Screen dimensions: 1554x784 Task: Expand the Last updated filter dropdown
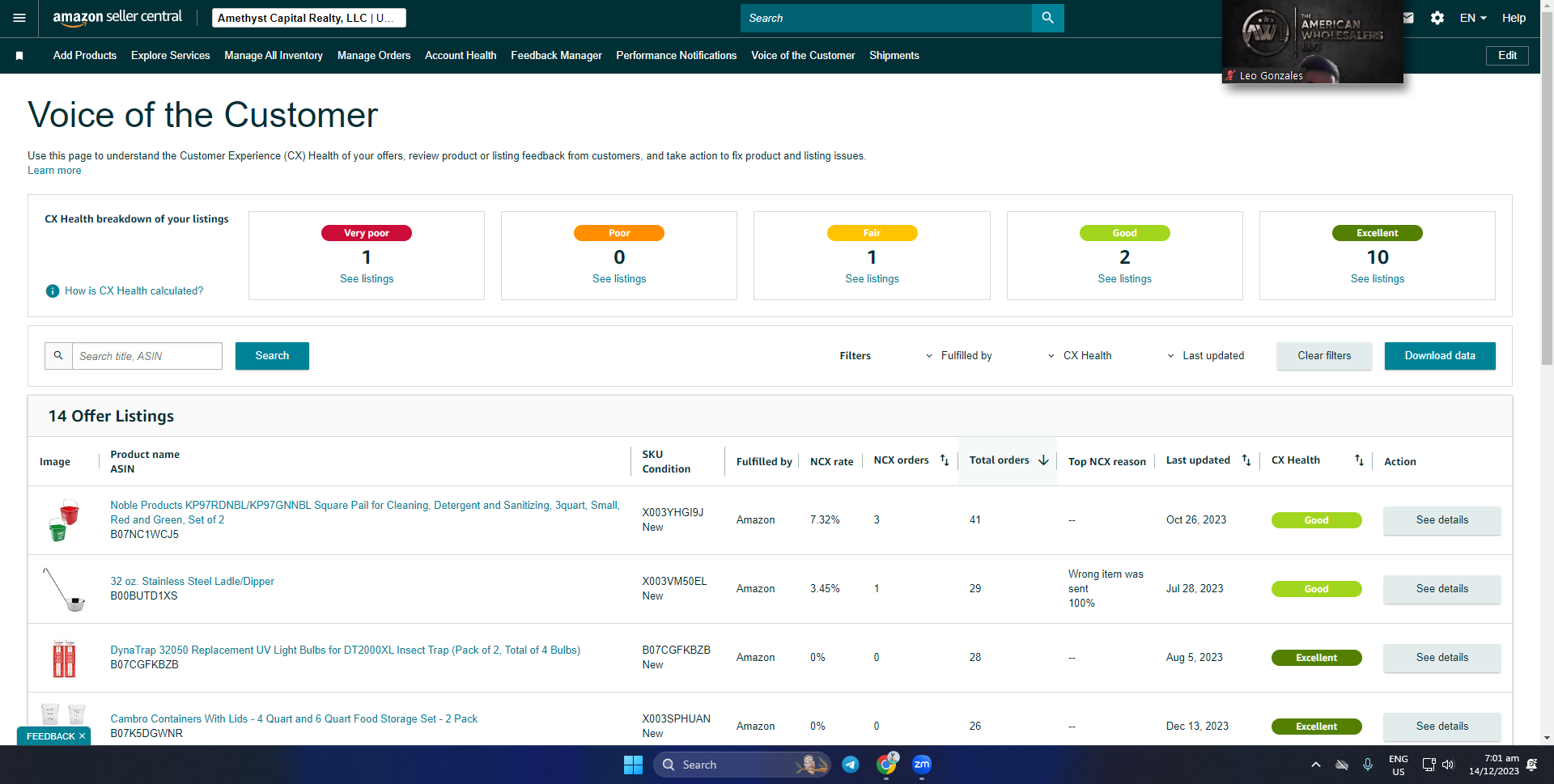1206,356
